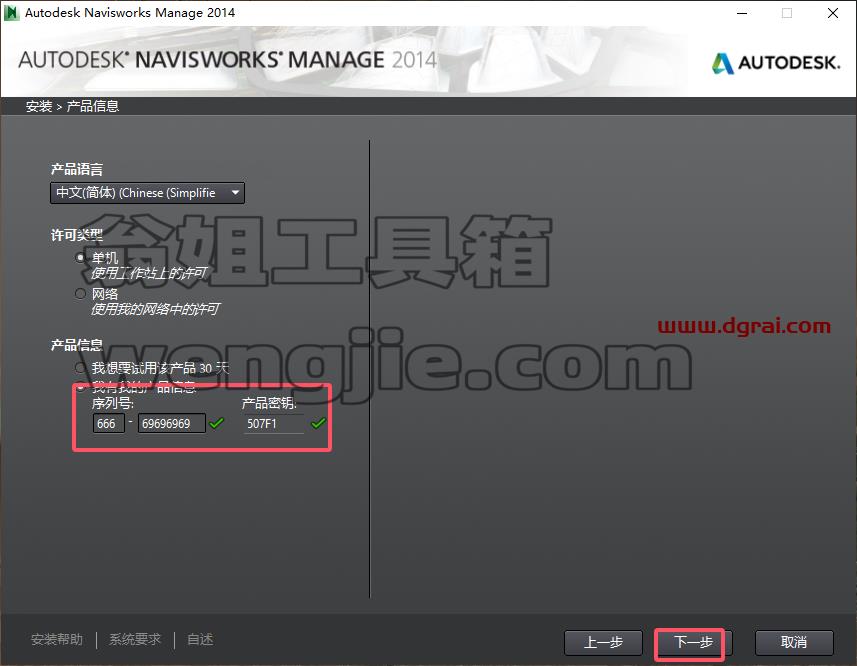Open the 系统要求 system requirements link
Image resolution: width=857 pixels, height=666 pixels.
coord(135,639)
